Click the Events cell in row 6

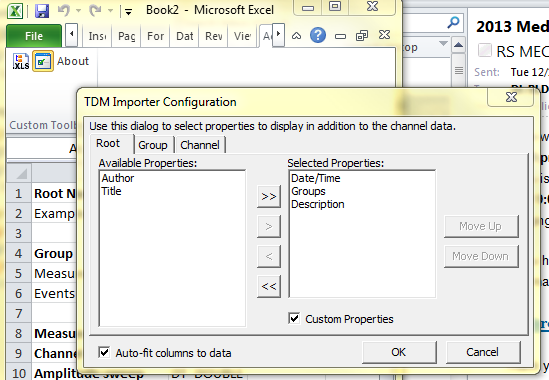54,293
